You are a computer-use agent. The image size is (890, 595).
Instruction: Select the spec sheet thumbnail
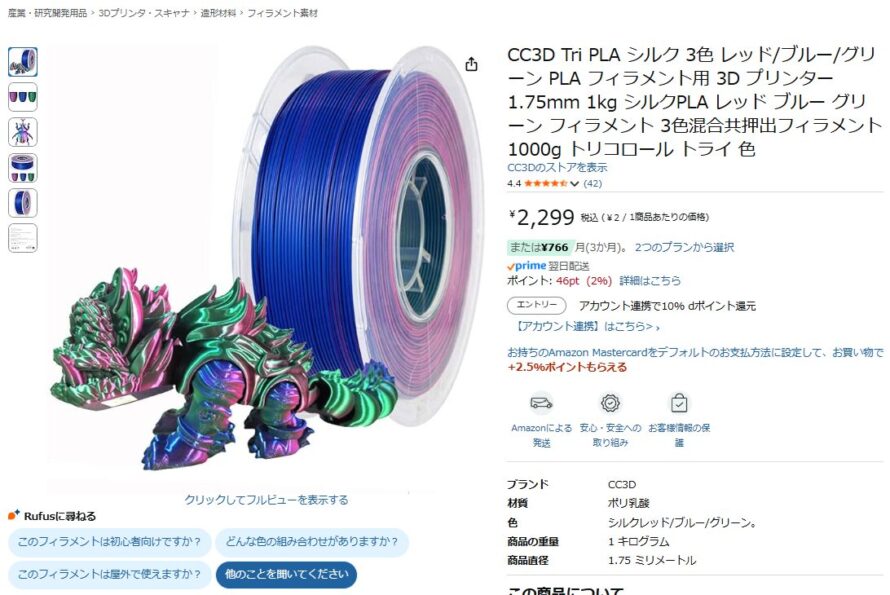[x=23, y=238]
